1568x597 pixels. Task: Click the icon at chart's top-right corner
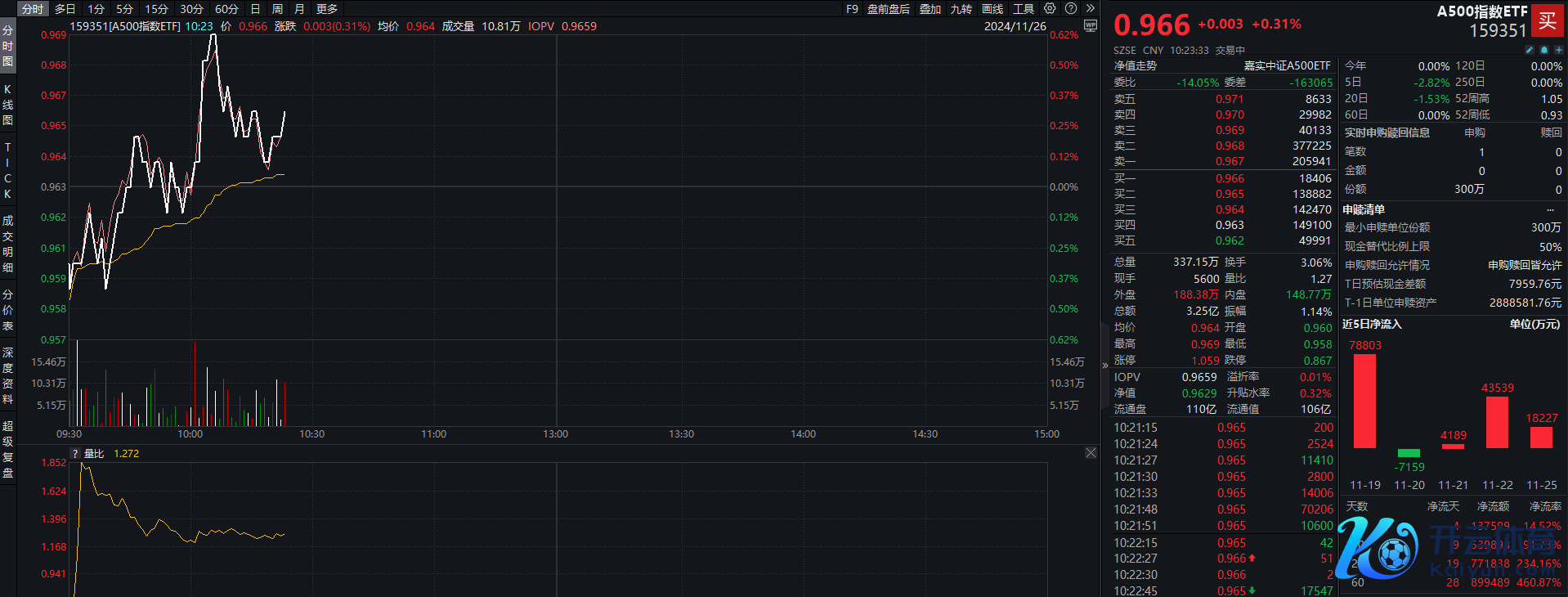[1090, 26]
